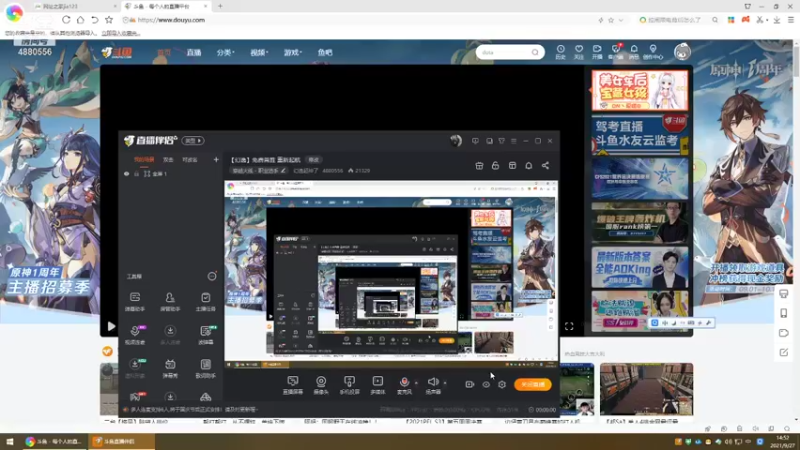This screenshot has width=800, height=450.
Task: Open speaker options arrow
Action: click(x=445, y=383)
